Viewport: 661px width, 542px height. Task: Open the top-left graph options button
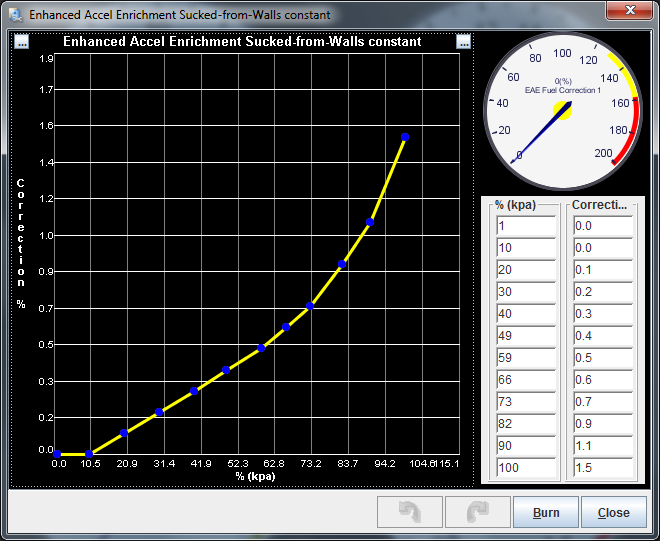point(22,42)
